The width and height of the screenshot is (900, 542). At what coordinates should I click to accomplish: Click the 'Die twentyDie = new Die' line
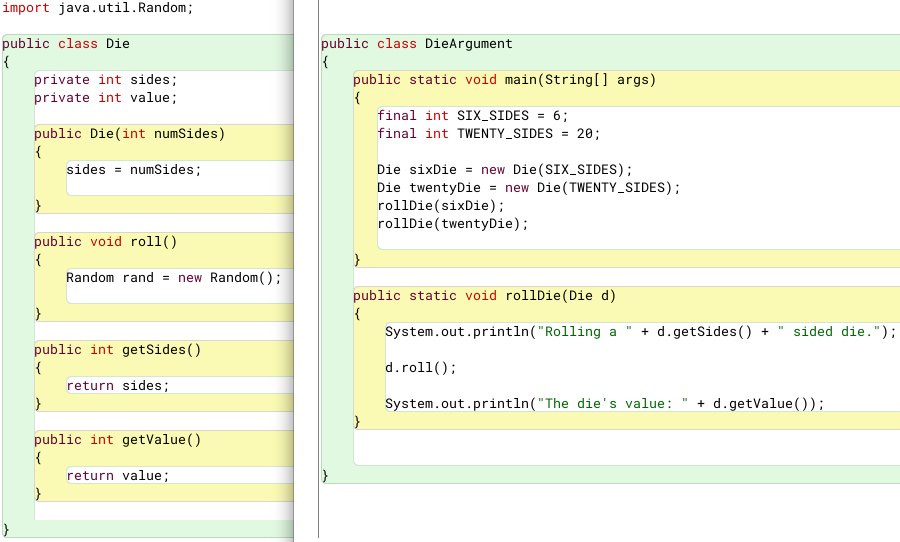(x=528, y=188)
